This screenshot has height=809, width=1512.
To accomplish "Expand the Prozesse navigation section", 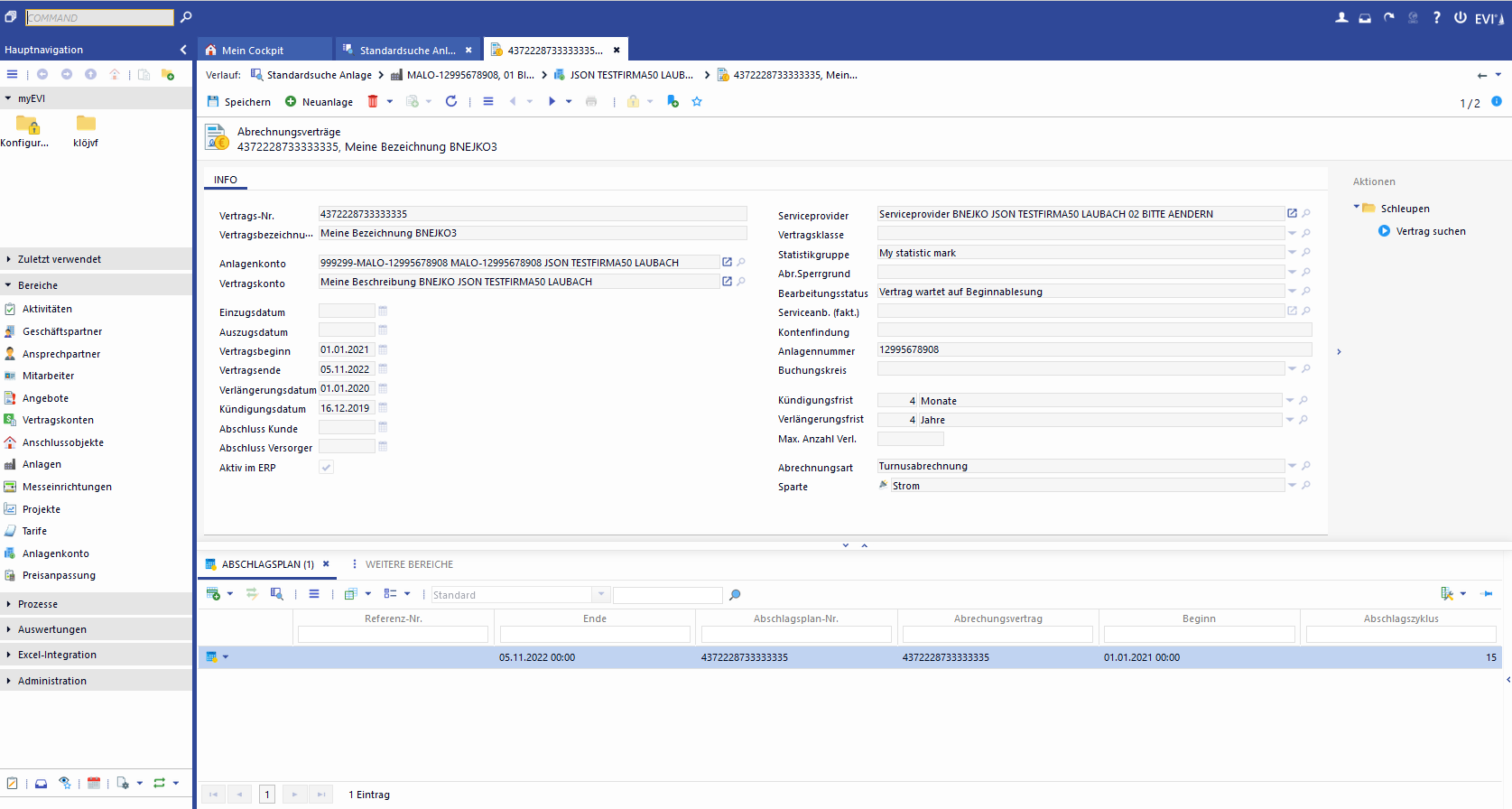I will 38,604.
